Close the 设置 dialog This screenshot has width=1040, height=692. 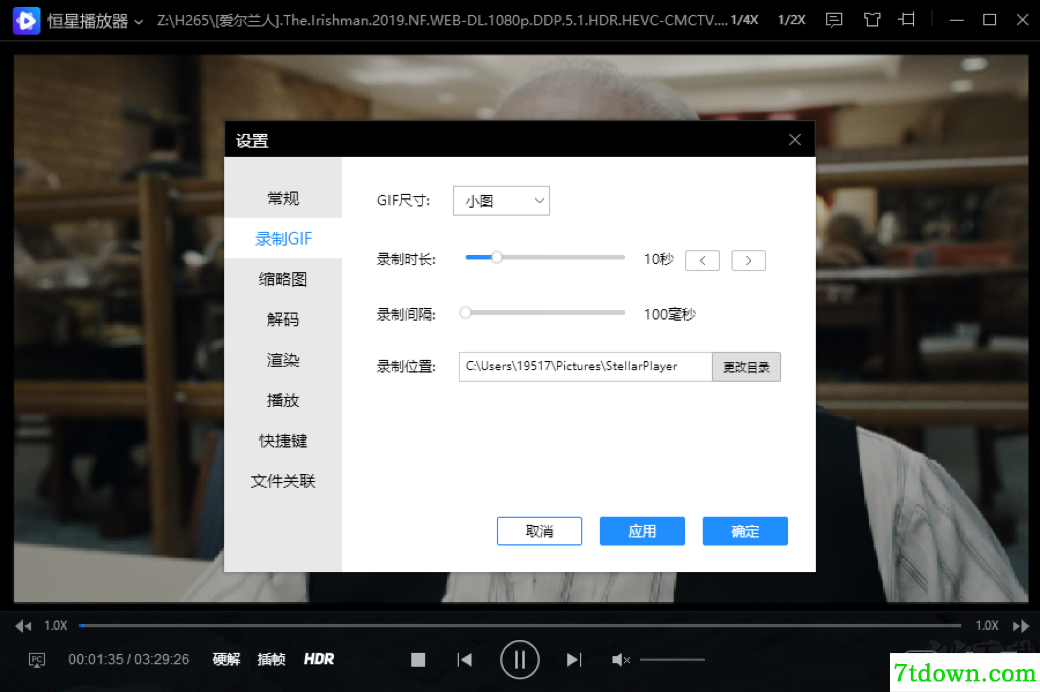click(x=795, y=139)
